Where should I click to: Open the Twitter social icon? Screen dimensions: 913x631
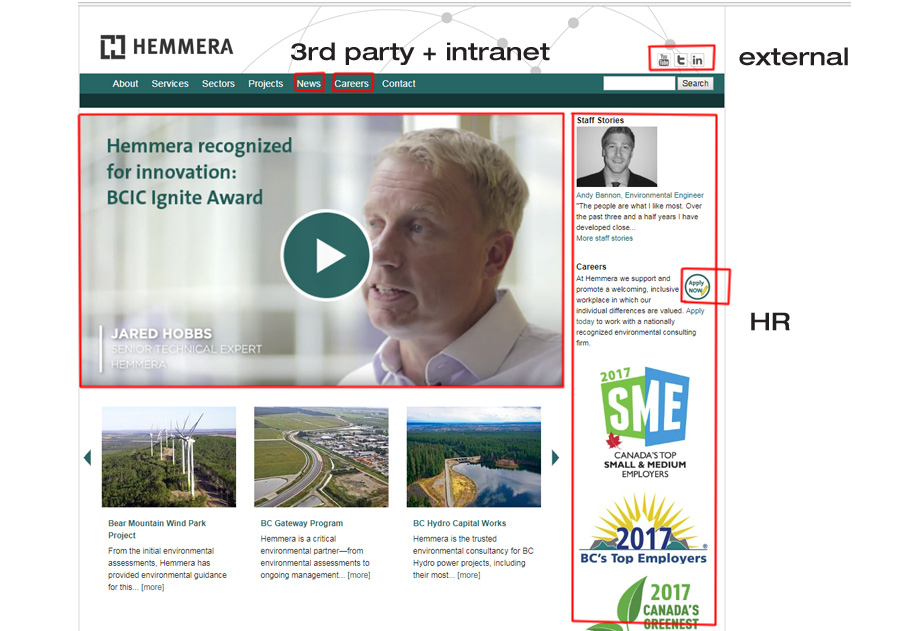pos(680,60)
